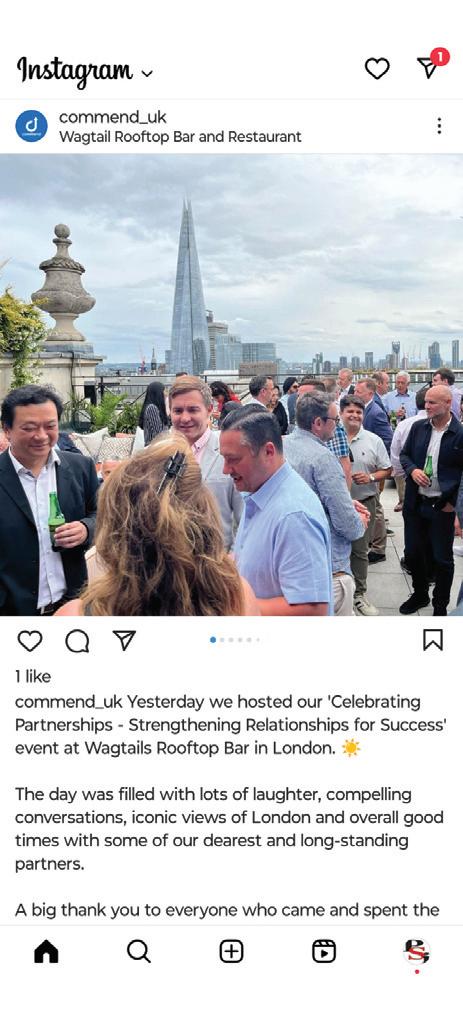The width and height of the screenshot is (463, 1028).
Task: Open notifications heart icon in header
Action: (376, 68)
